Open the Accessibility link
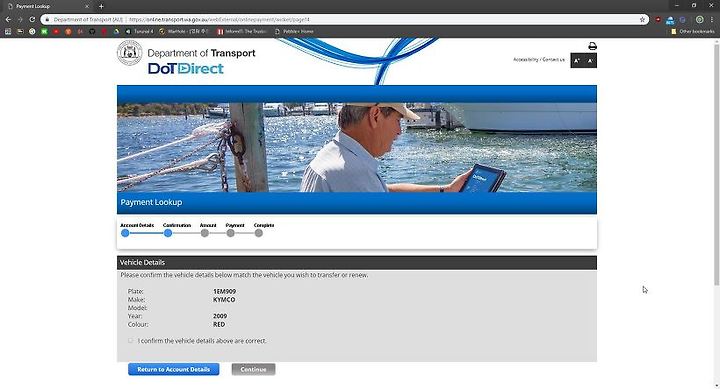The image size is (720, 389). click(525, 60)
